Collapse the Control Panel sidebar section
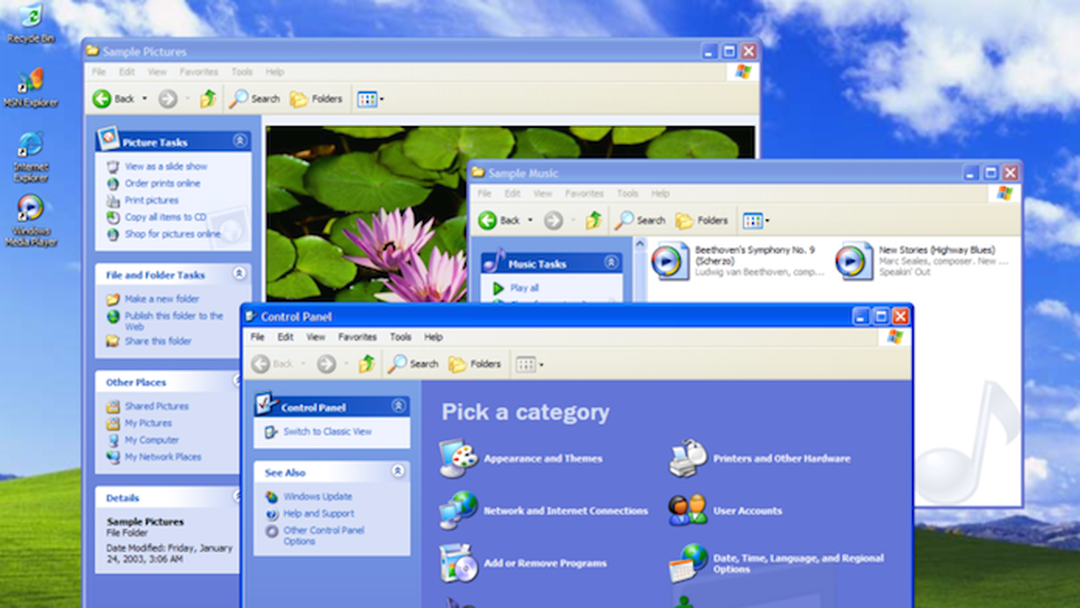Viewport: 1080px width, 608px height. coord(398,406)
